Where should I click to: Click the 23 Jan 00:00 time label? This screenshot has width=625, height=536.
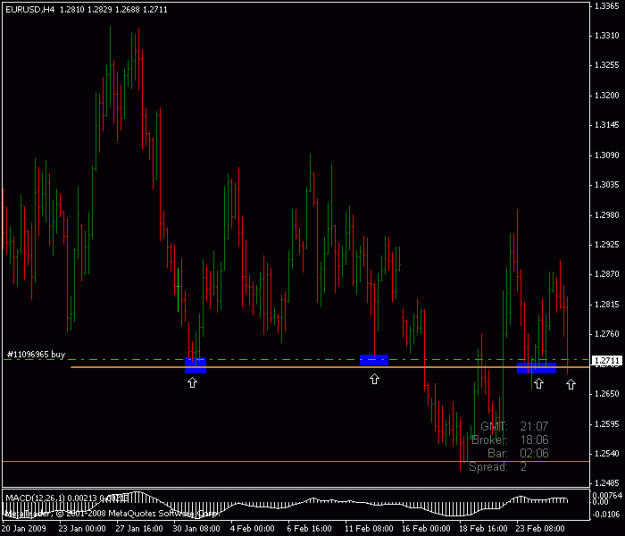point(82,529)
